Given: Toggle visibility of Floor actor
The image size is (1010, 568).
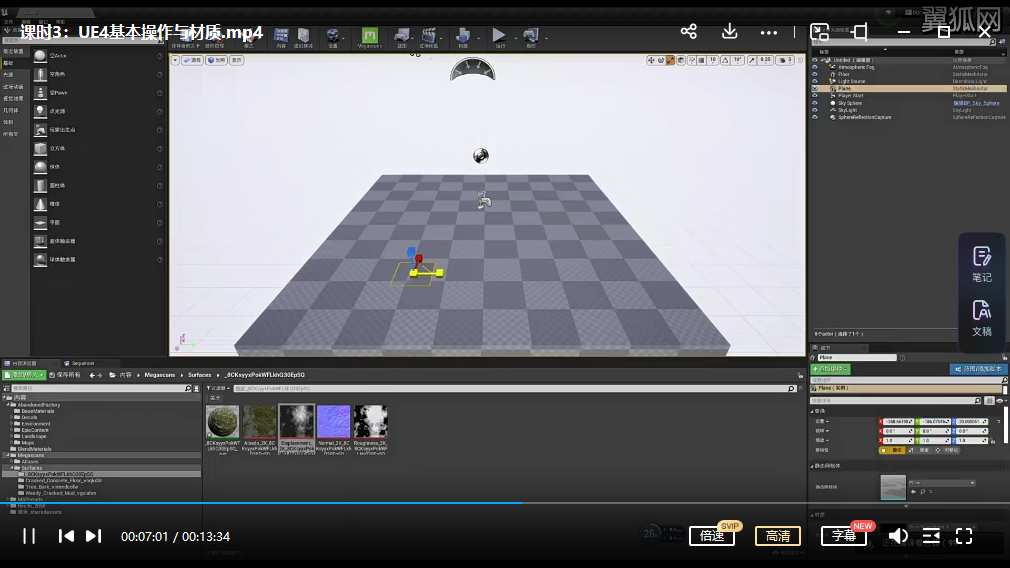Looking at the screenshot, I should [815, 74].
